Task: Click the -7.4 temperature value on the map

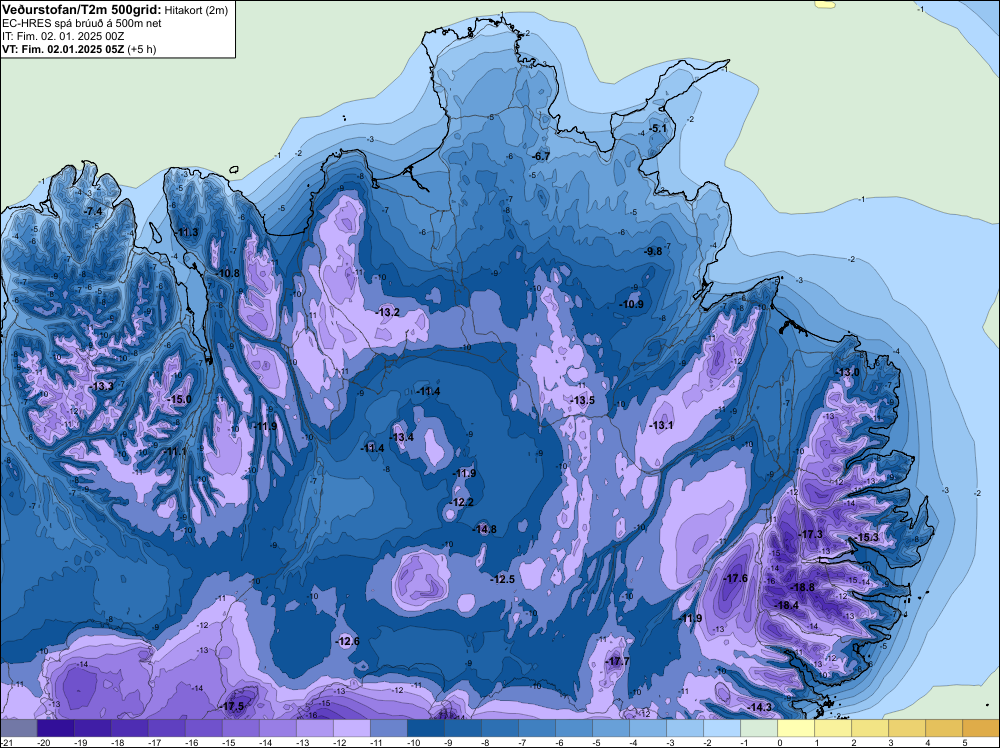Action: [x=92, y=211]
